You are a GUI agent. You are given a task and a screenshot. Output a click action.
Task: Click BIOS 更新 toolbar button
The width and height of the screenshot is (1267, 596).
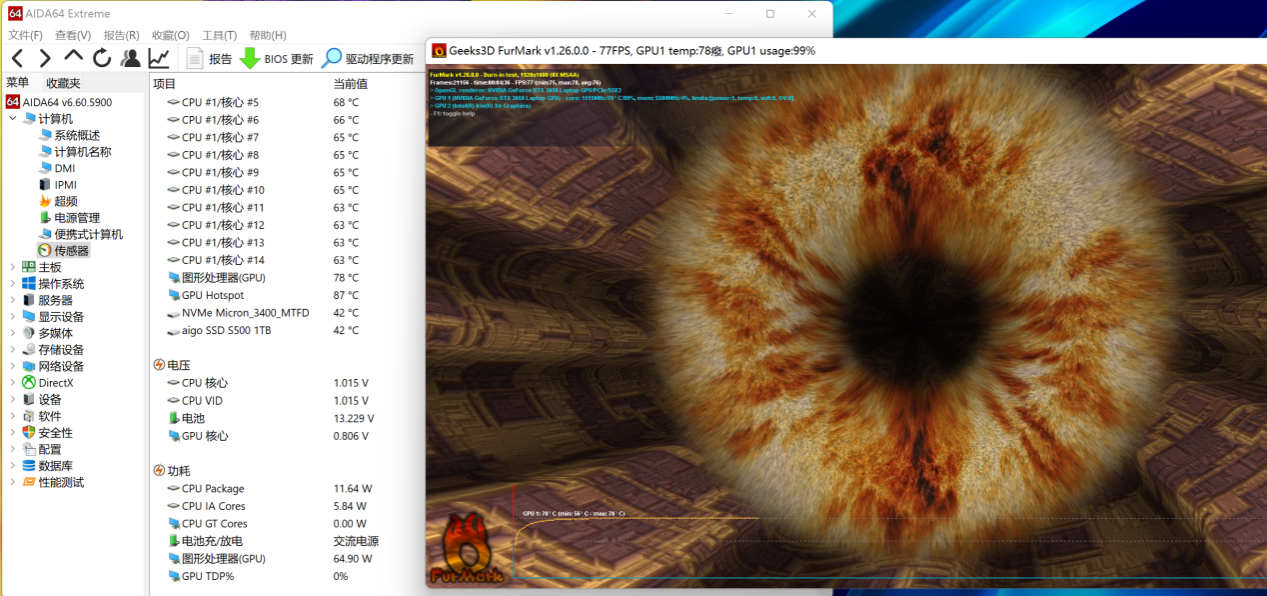277,59
